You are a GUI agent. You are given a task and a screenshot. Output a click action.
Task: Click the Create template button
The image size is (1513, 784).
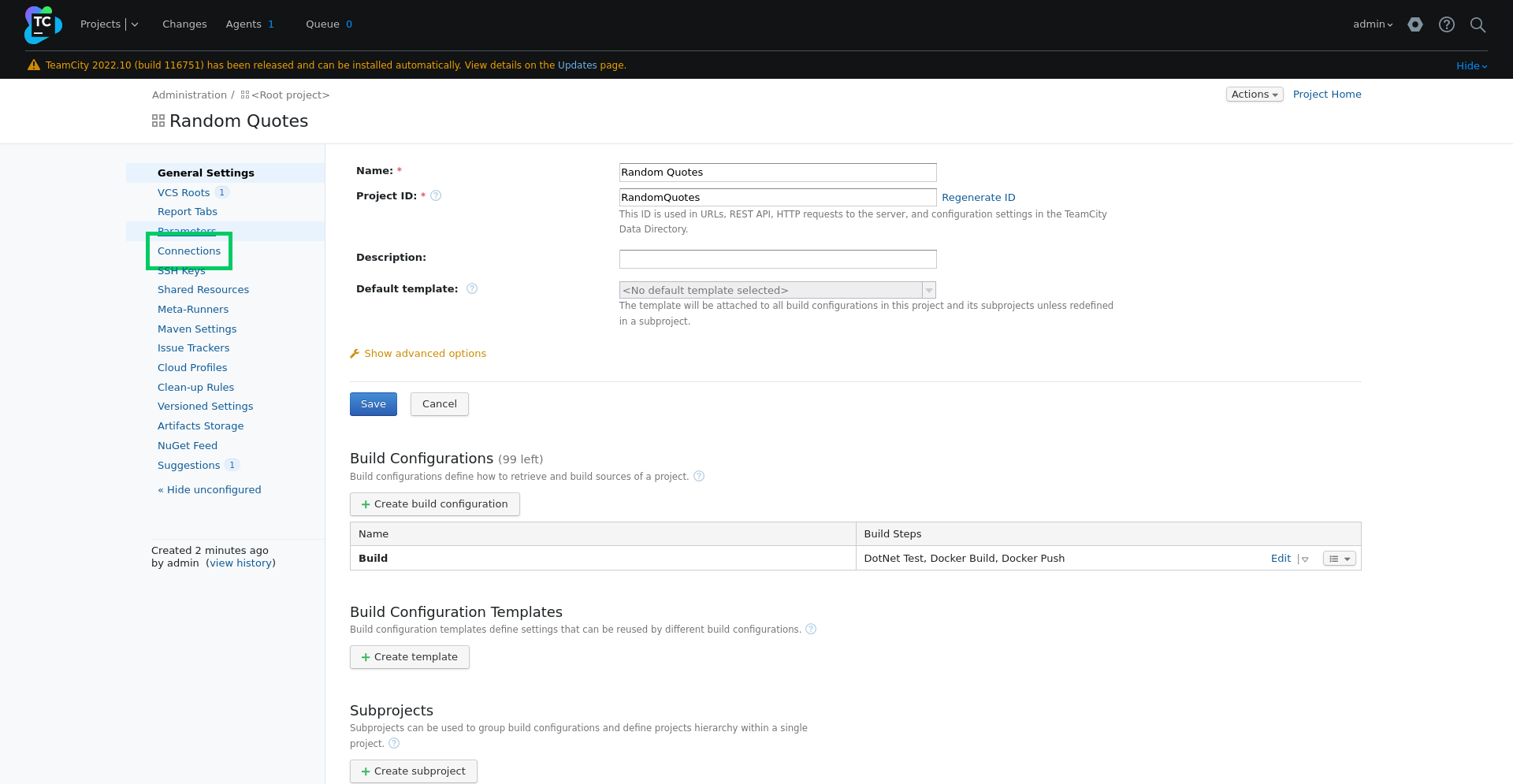(410, 657)
